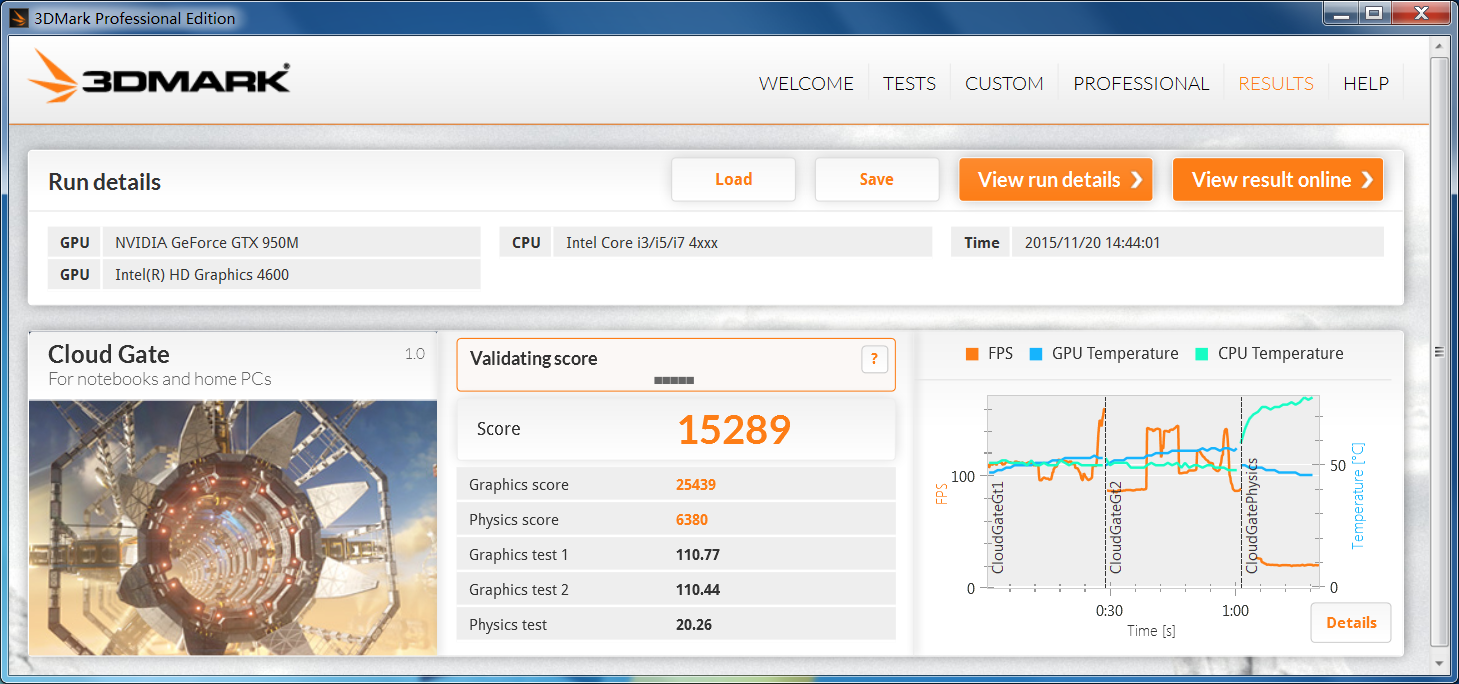Viewport: 1459px width, 684px height.
Task: Open the validating score help question mark
Action: (x=874, y=359)
